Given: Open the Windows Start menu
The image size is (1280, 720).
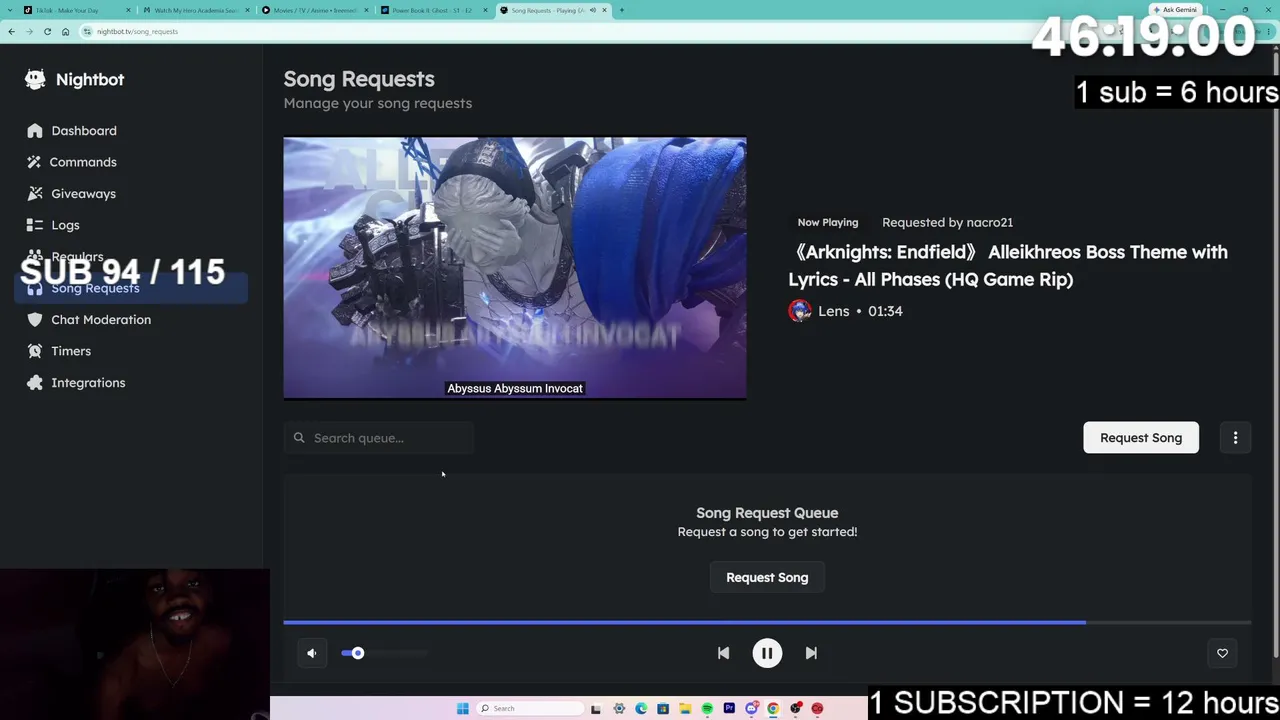Looking at the screenshot, I should [x=463, y=709].
